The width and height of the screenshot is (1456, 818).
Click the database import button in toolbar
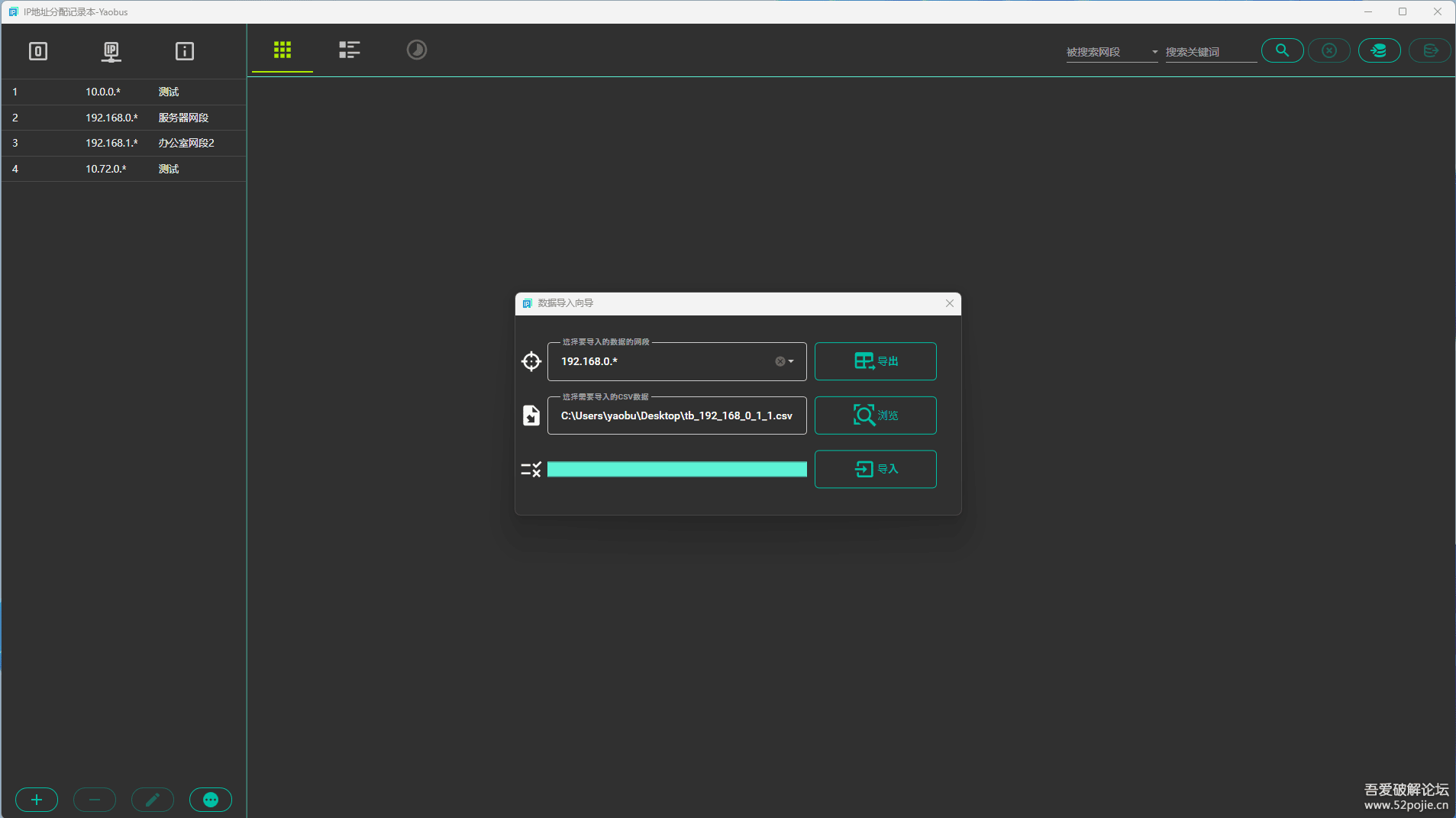(1380, 50)
